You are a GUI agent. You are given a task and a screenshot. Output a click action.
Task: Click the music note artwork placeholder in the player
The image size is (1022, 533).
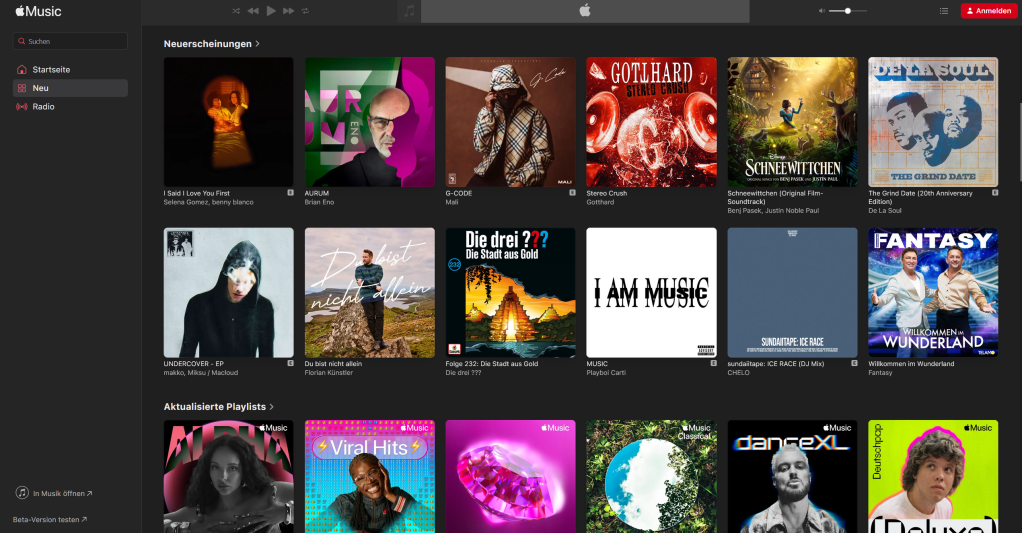409,11
